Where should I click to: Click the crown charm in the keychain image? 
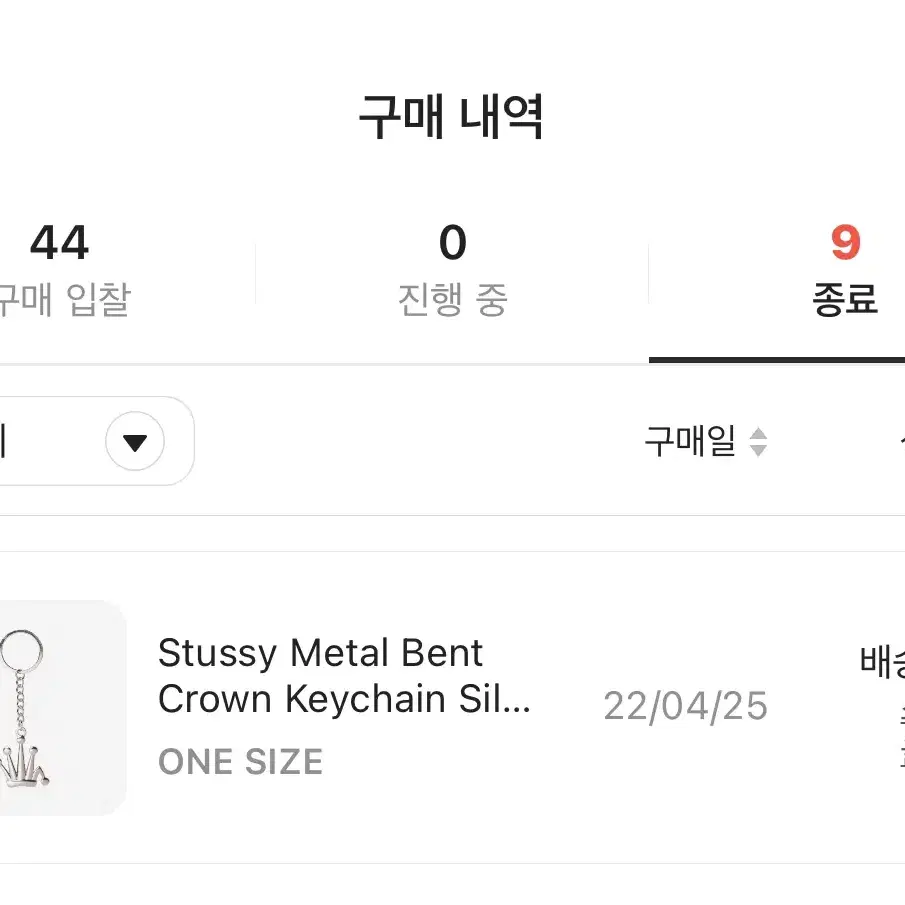24,765
